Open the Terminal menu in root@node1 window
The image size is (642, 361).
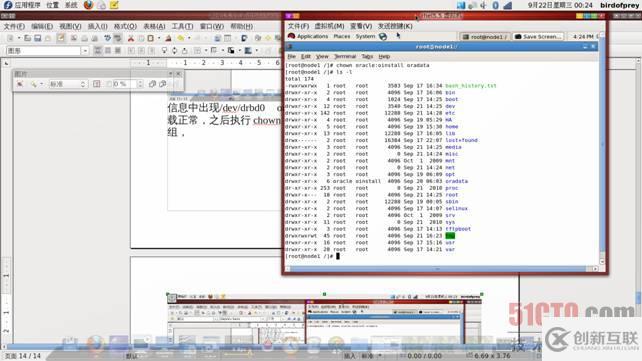pos(345,56)
